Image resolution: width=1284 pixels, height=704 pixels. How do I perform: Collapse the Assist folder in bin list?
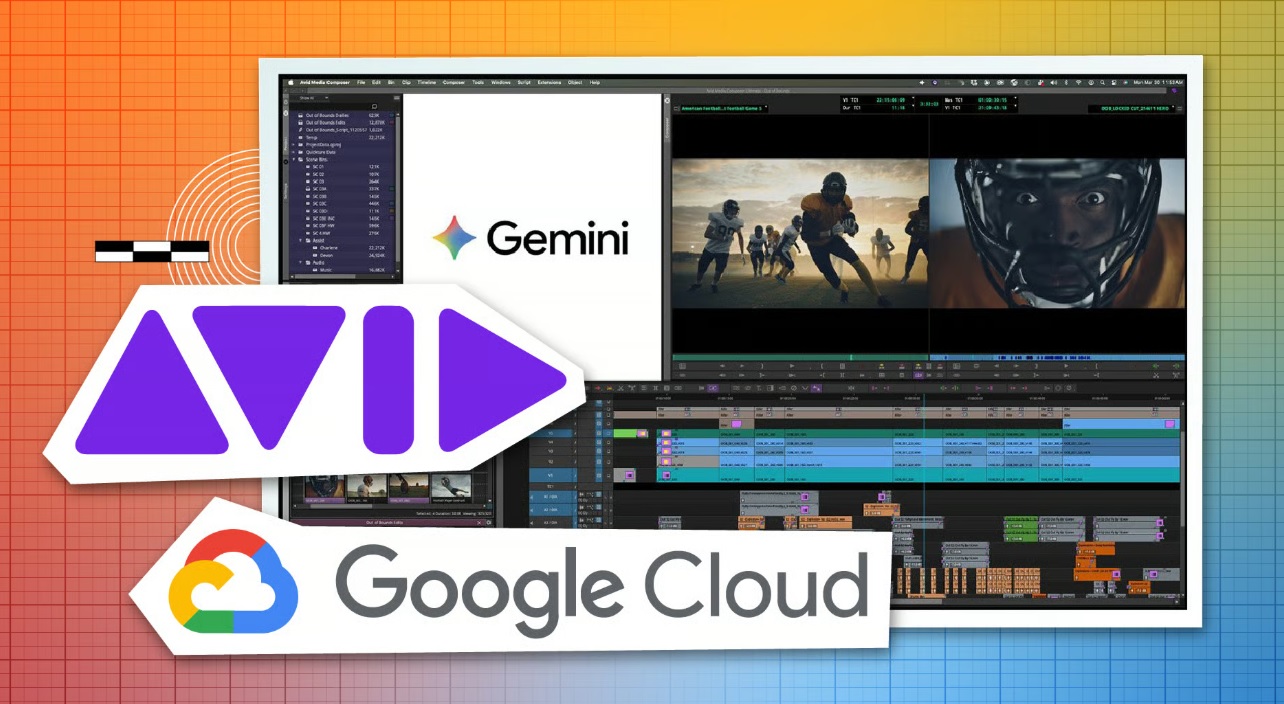click(x=301, y=240)
